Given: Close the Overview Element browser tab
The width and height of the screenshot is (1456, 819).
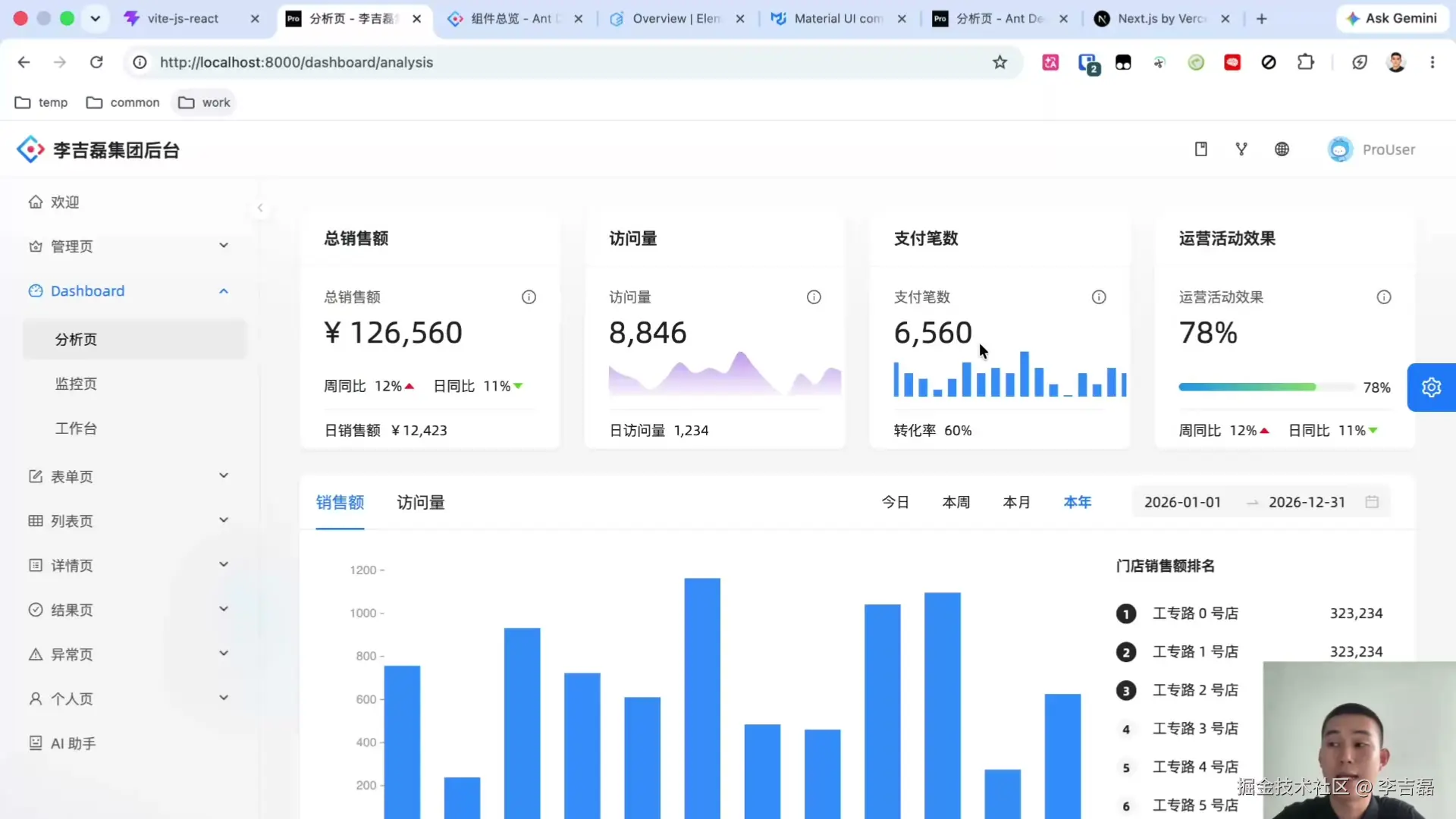Looking at the screenshot, I should [x=740, y=19].
